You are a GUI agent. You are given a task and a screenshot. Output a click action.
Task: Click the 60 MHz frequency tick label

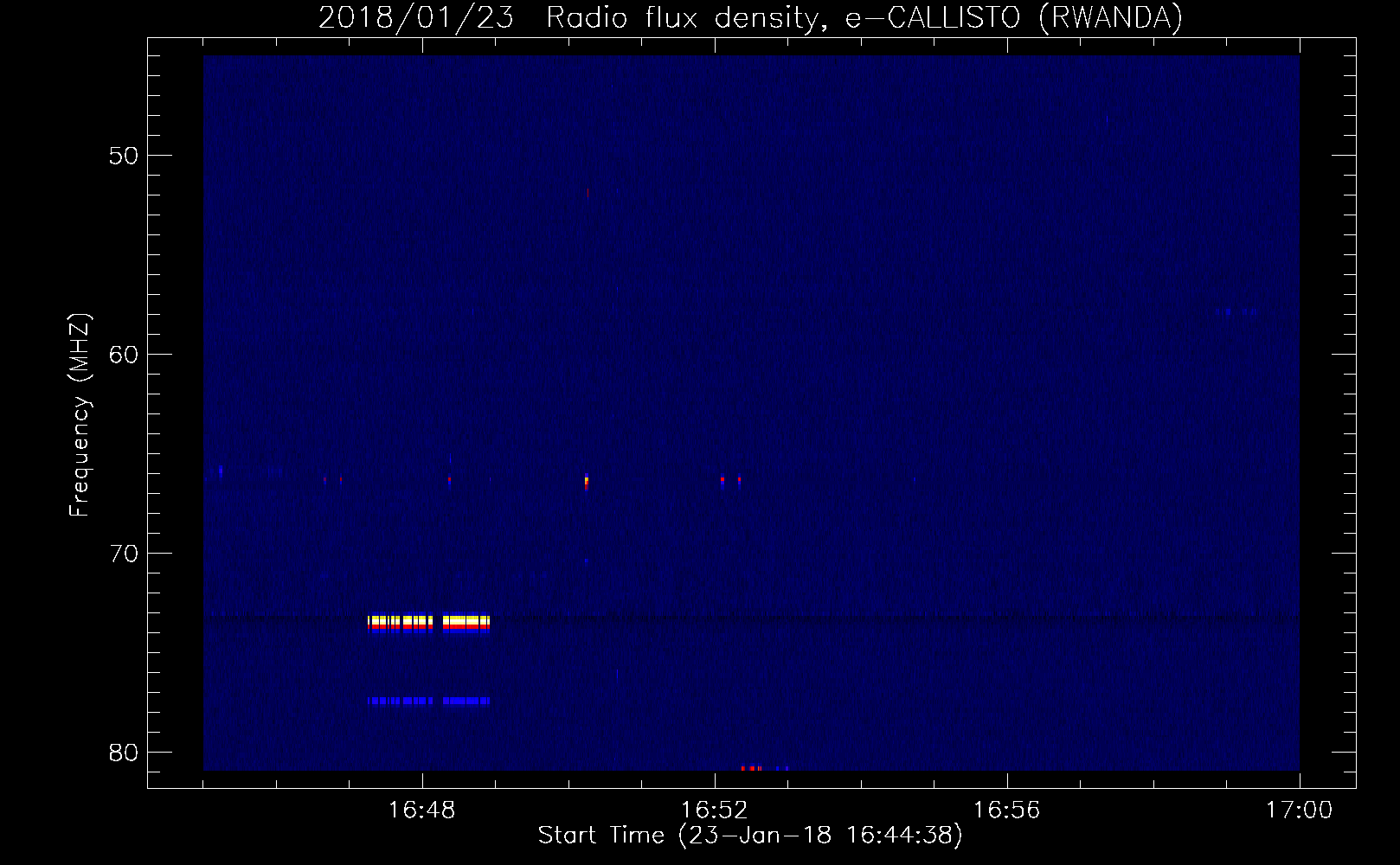124,355
